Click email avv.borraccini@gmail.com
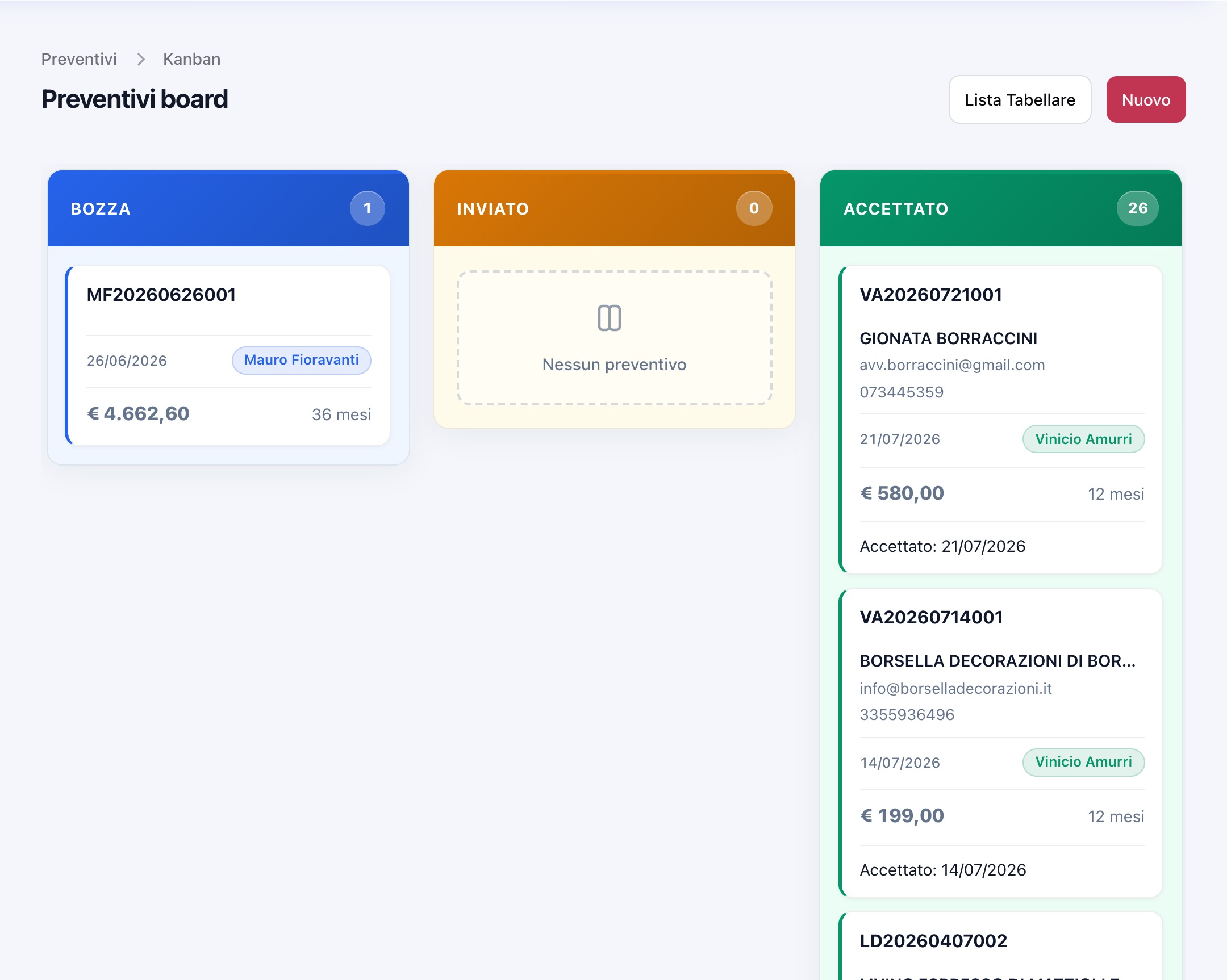Image resolution: width=1227 pixels, height=980 pixels. tap(952, 365)
